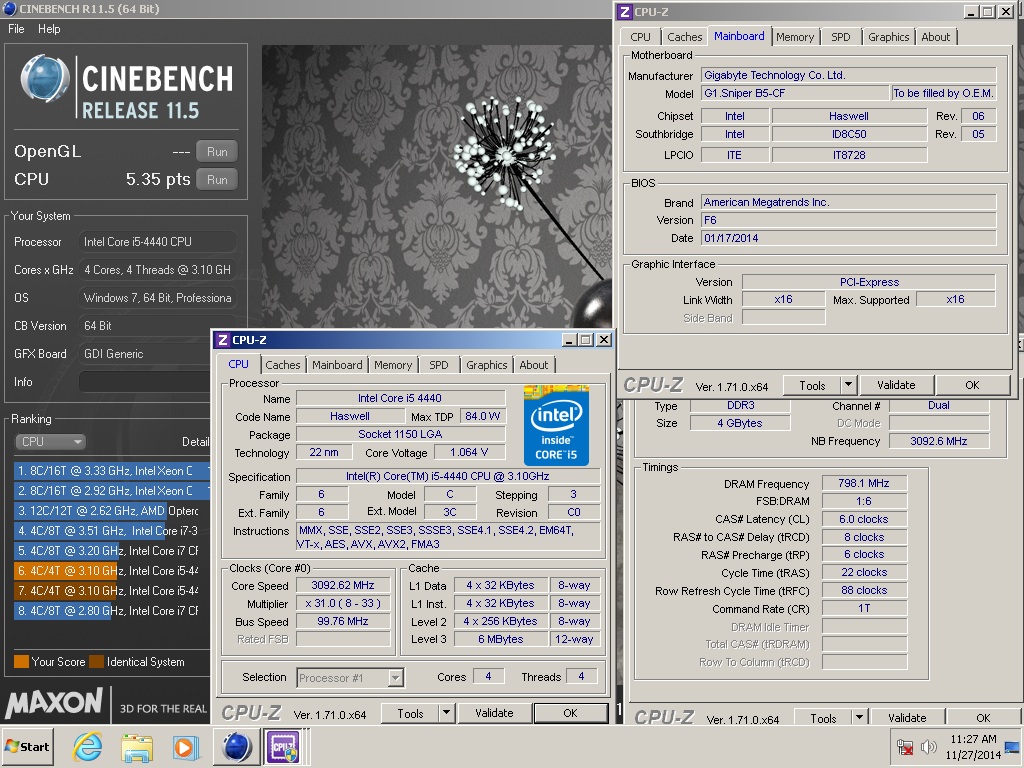Viewport: 1024px width, 768px height.
Task: Select CPU tab in Mainboard CPU-Z window
Action: point(641,37)
